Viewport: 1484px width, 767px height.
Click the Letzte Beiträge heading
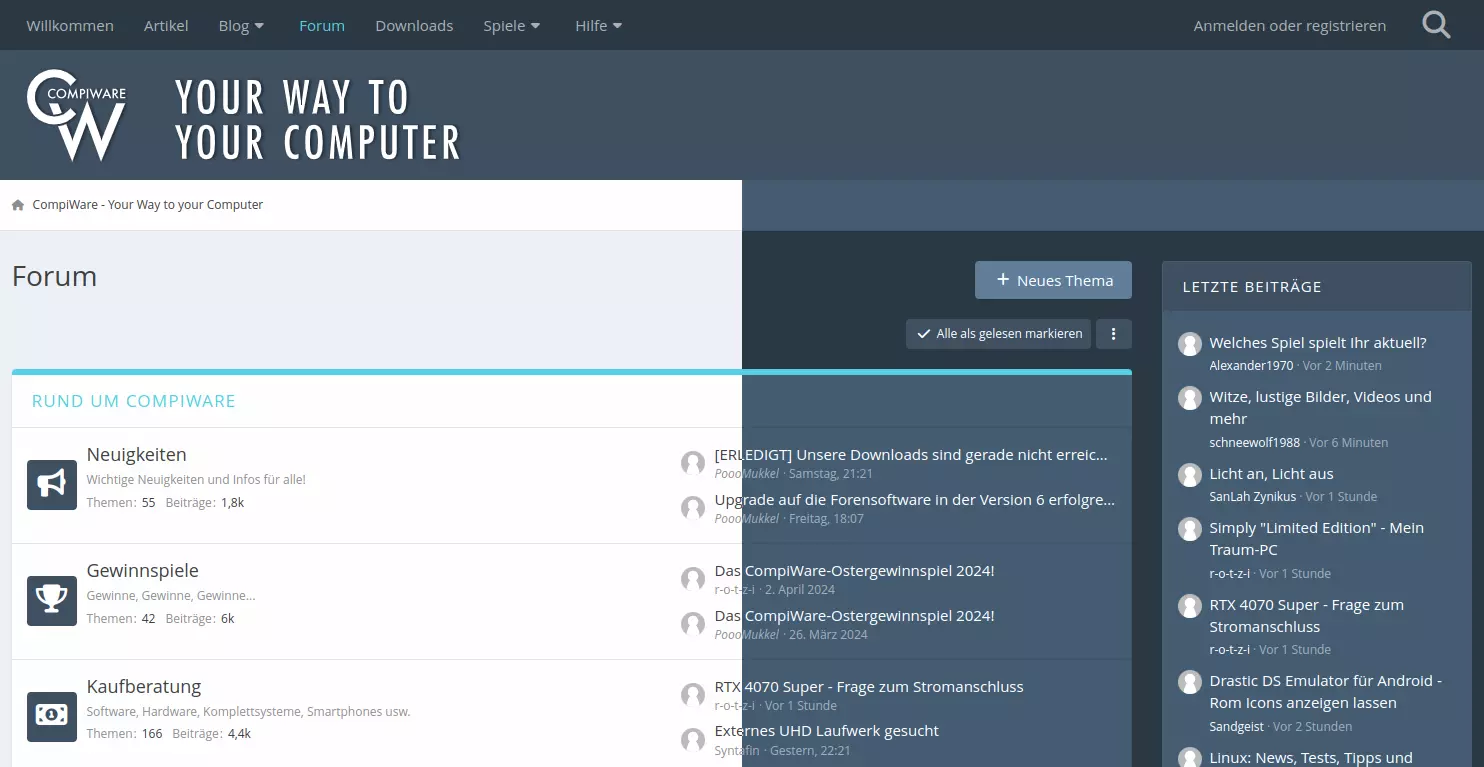[x=1252, y=287]
